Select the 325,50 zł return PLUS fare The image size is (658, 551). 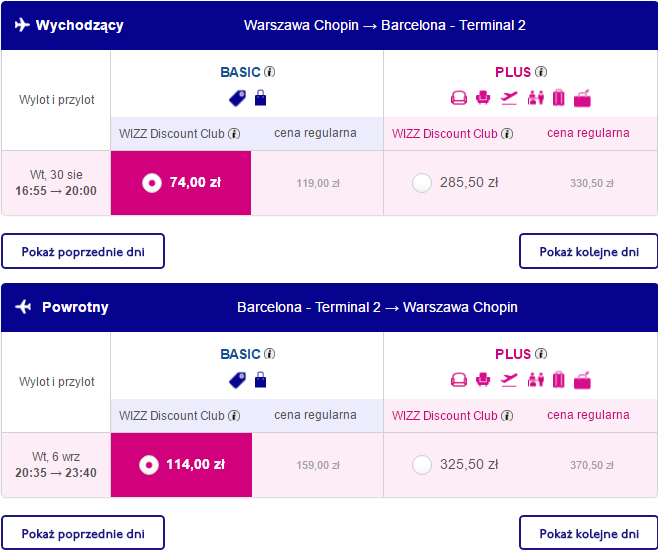422,465
